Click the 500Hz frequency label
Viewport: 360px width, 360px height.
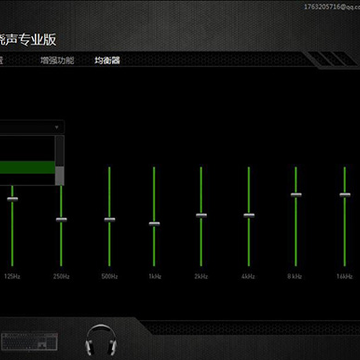tap(110, 277)
